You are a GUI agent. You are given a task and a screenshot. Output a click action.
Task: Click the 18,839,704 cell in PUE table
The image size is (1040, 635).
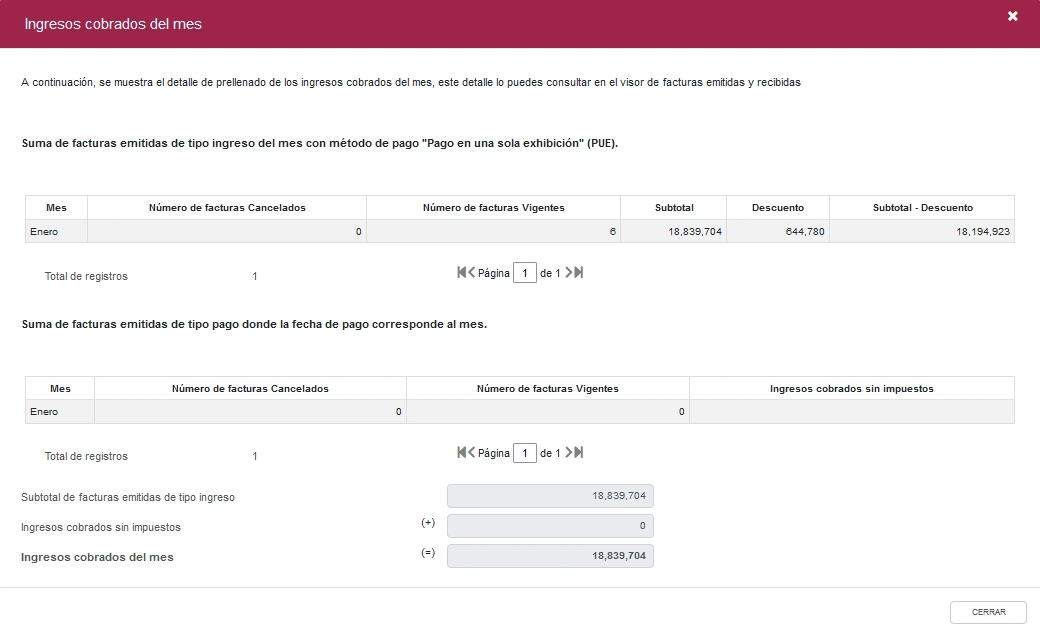[674, 232]
